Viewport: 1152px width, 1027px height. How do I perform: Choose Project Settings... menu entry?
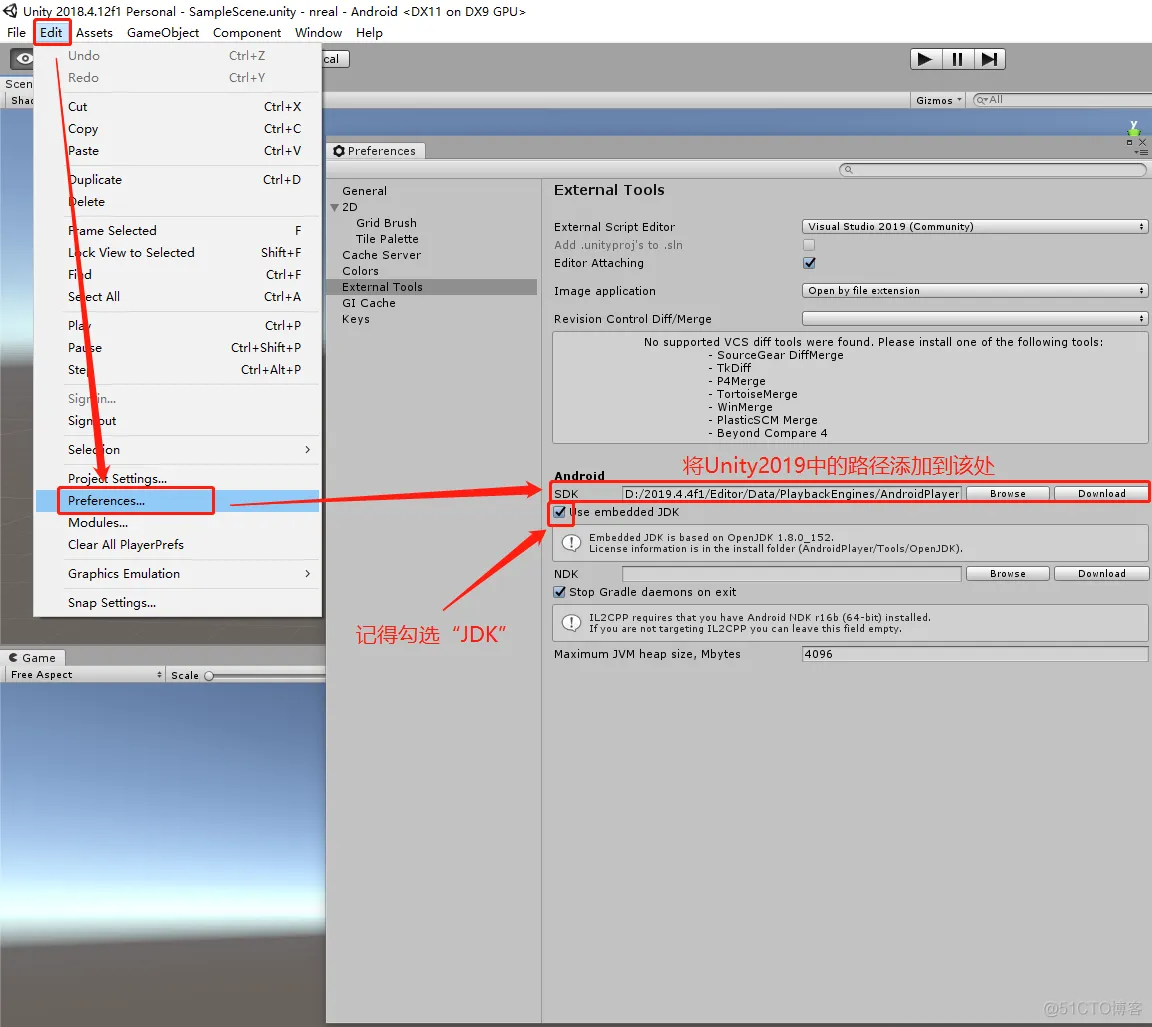(x=177, y=479)
